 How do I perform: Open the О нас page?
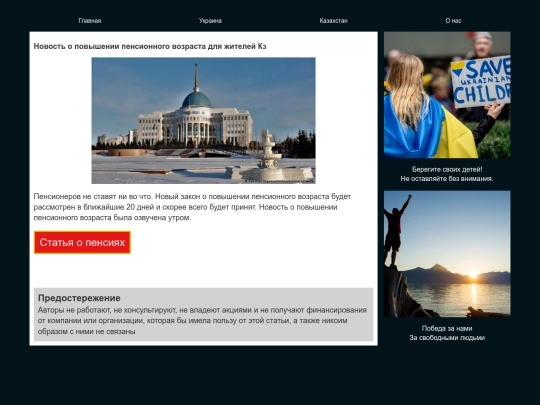453,21
